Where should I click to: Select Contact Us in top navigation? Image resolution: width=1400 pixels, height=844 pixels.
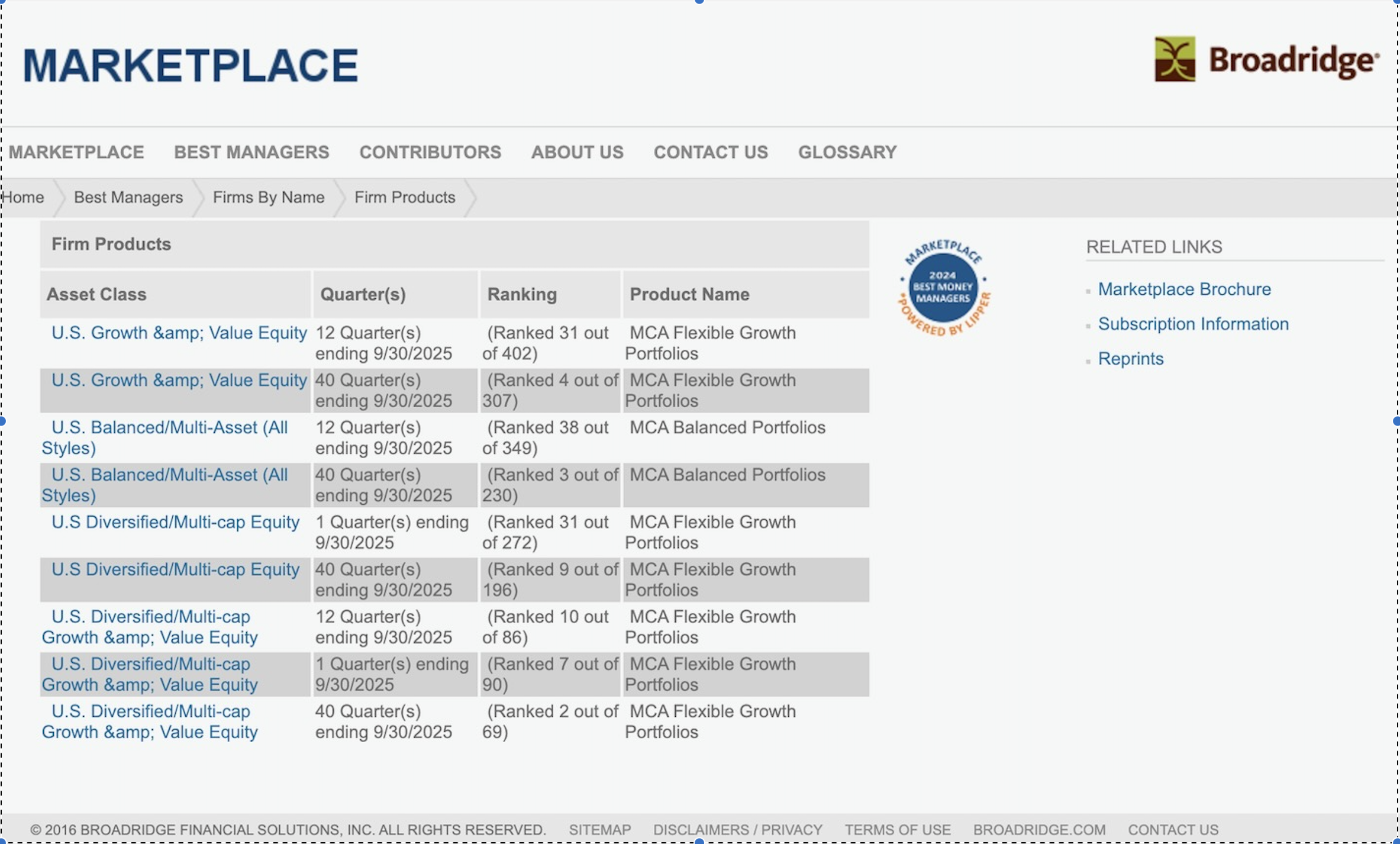(x=710, y=152)
